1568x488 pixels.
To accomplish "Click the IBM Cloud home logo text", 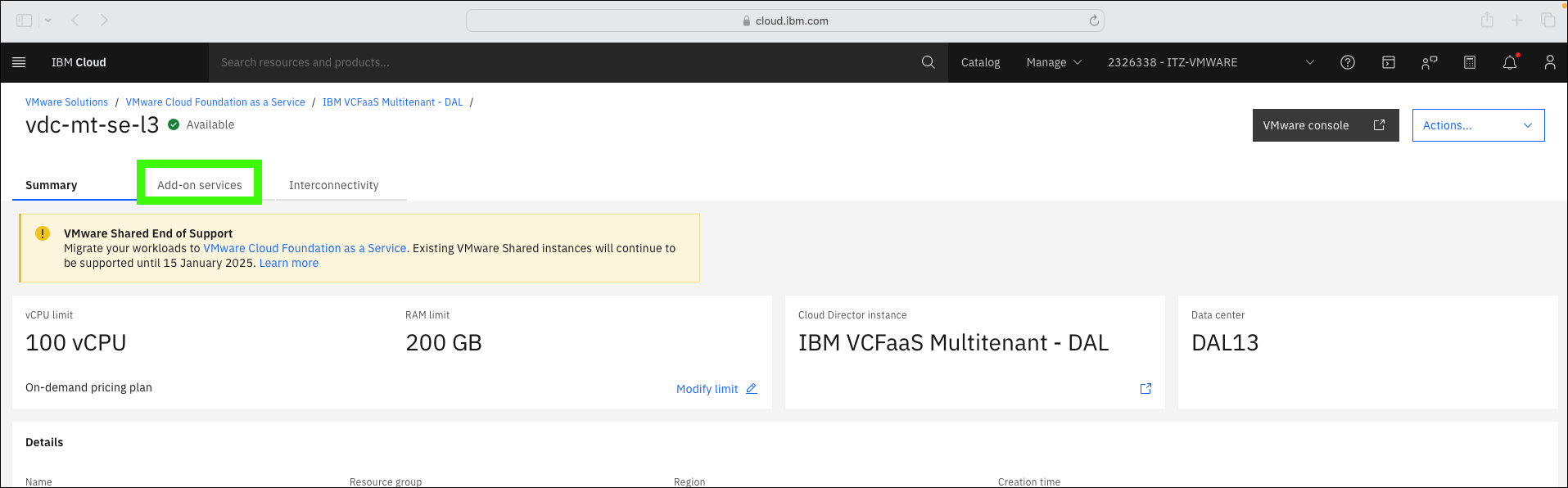I will click(79, 62).
